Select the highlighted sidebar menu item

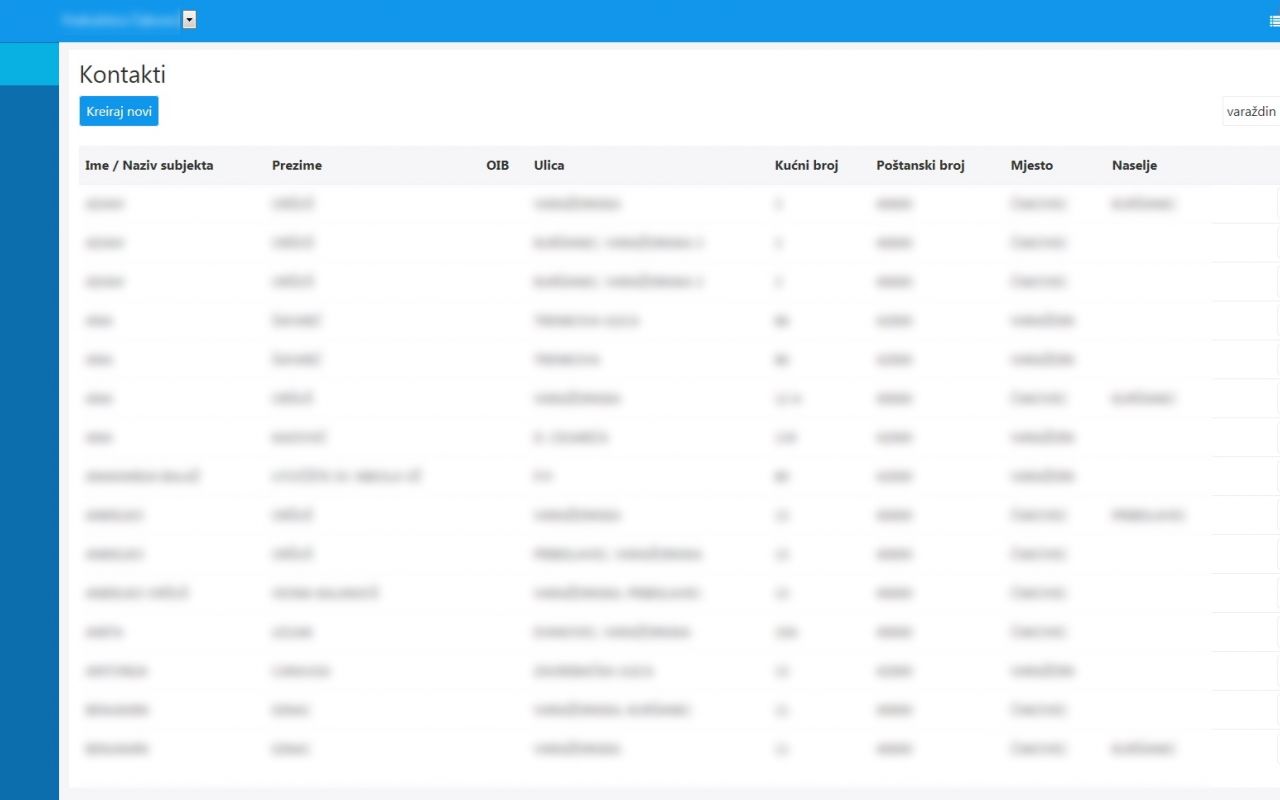(x=29, y=64)
